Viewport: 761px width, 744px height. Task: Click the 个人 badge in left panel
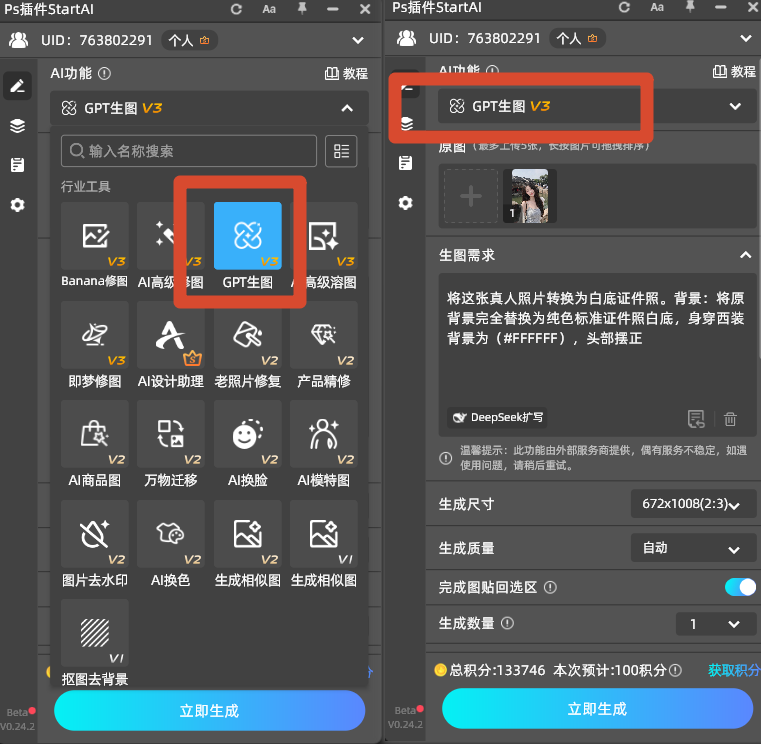[x=189, y=40]
